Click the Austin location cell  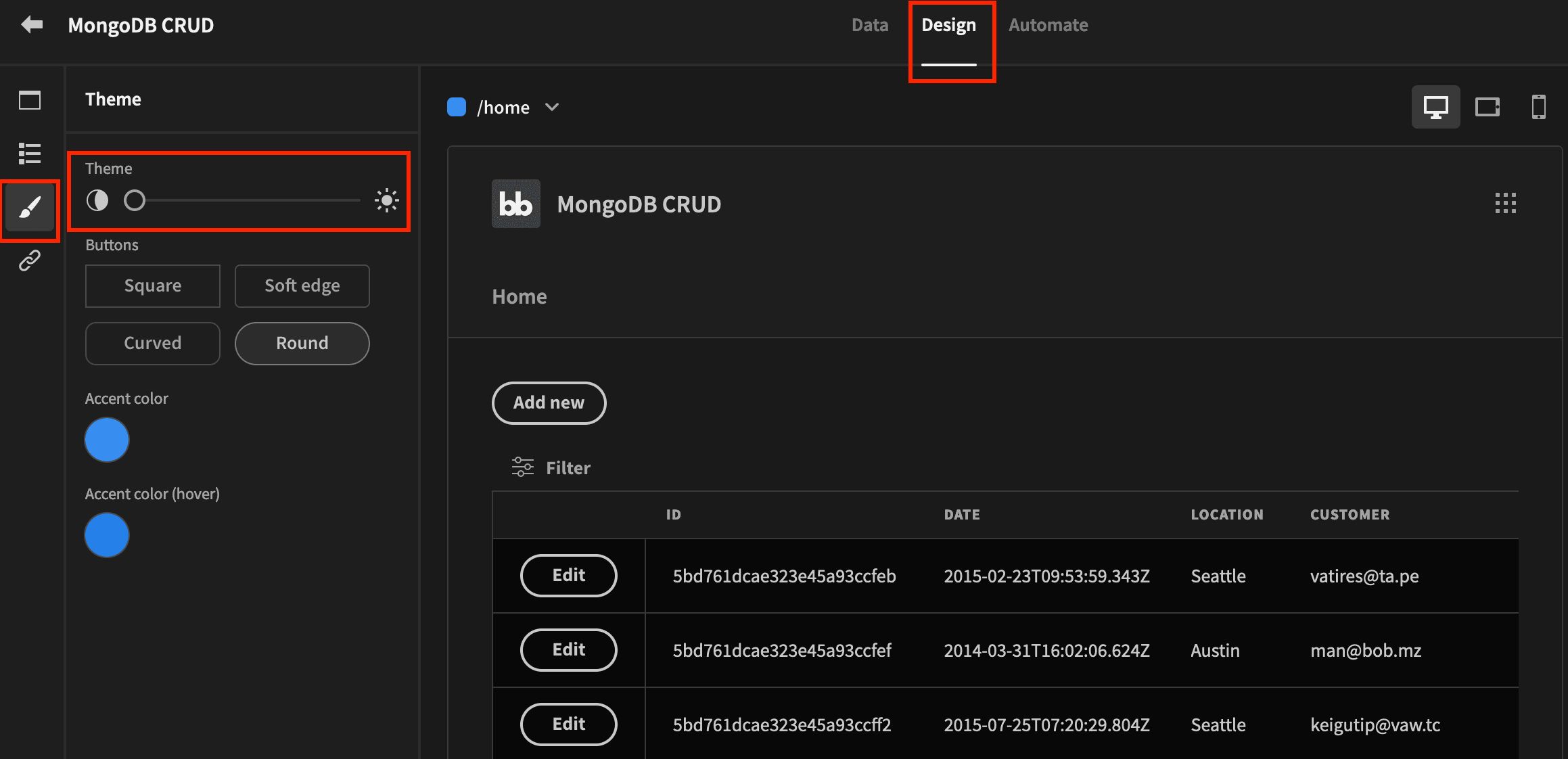click(x=1215, y=650)
